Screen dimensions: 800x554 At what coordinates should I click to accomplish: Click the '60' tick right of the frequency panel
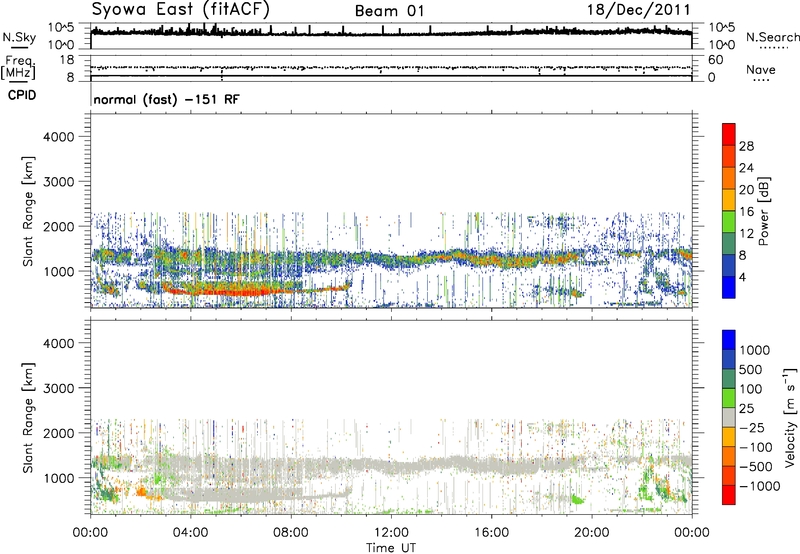pos(715,60)
